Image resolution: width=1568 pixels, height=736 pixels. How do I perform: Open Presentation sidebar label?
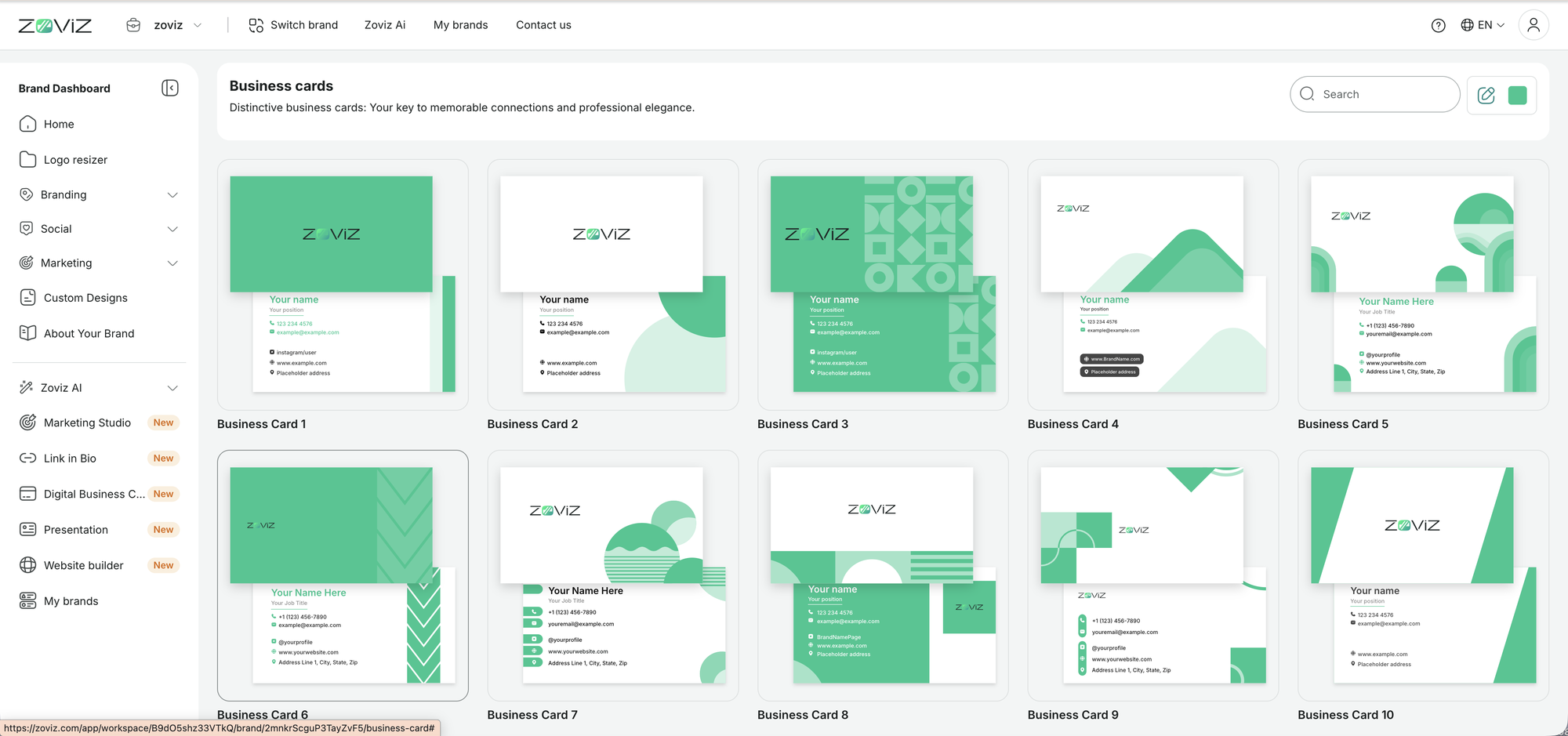76,530
